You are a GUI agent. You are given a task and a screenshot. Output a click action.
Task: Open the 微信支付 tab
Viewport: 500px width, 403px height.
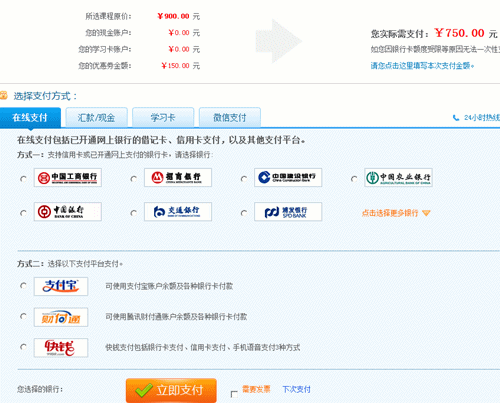pos(230,118)
